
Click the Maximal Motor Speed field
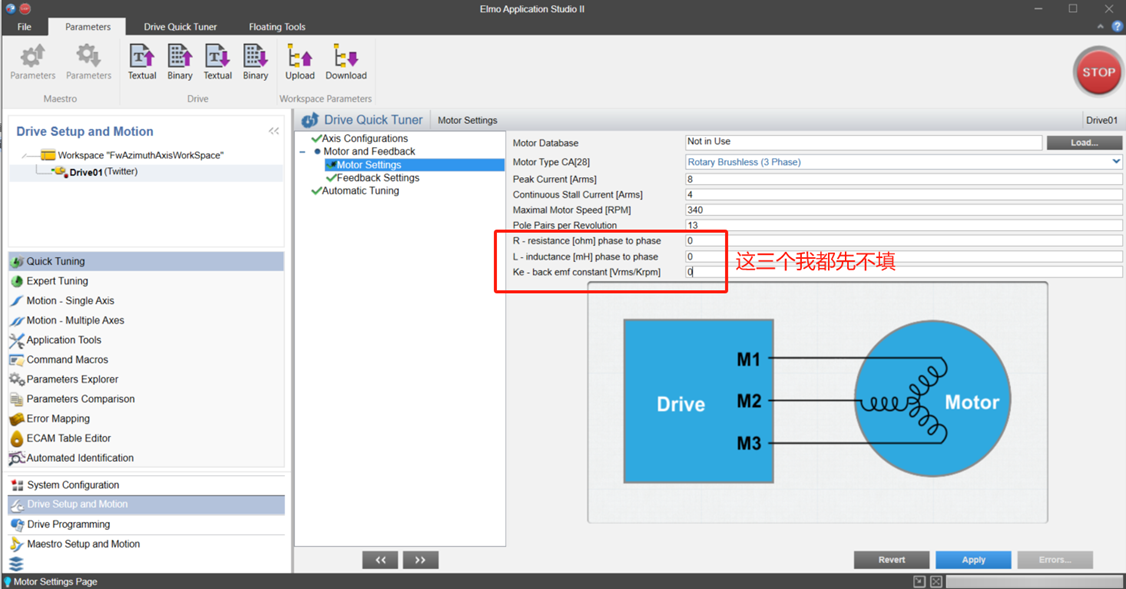(903, 210)
